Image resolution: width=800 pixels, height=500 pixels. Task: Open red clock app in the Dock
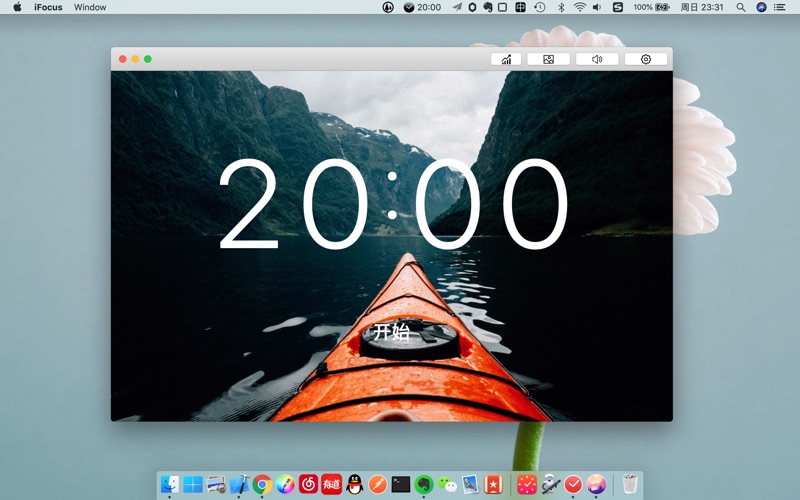(527, 484)
